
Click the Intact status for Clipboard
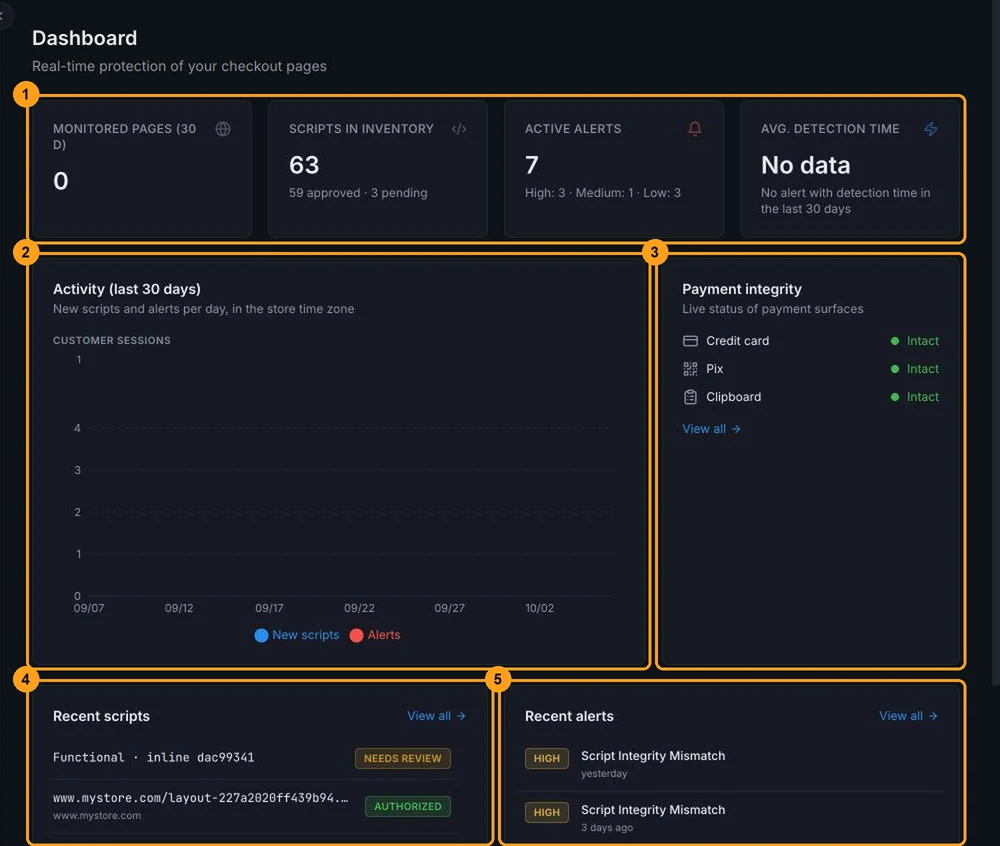click(x=922, y=397)
